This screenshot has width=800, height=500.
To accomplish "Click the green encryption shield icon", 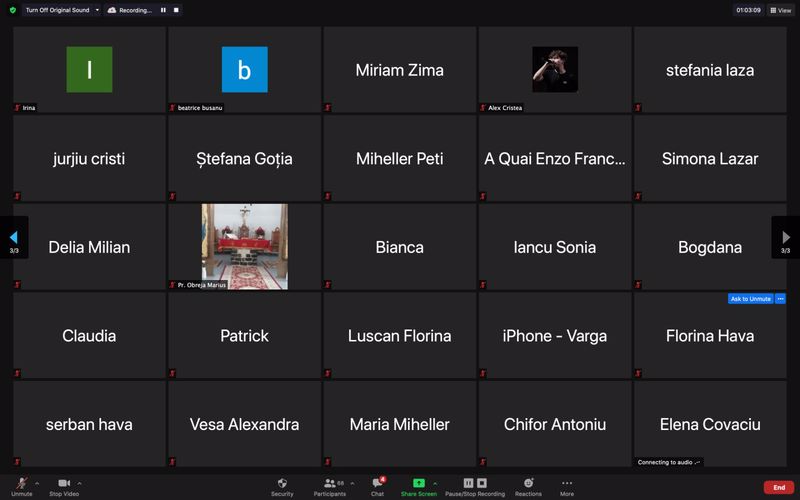I will [13, 10].
